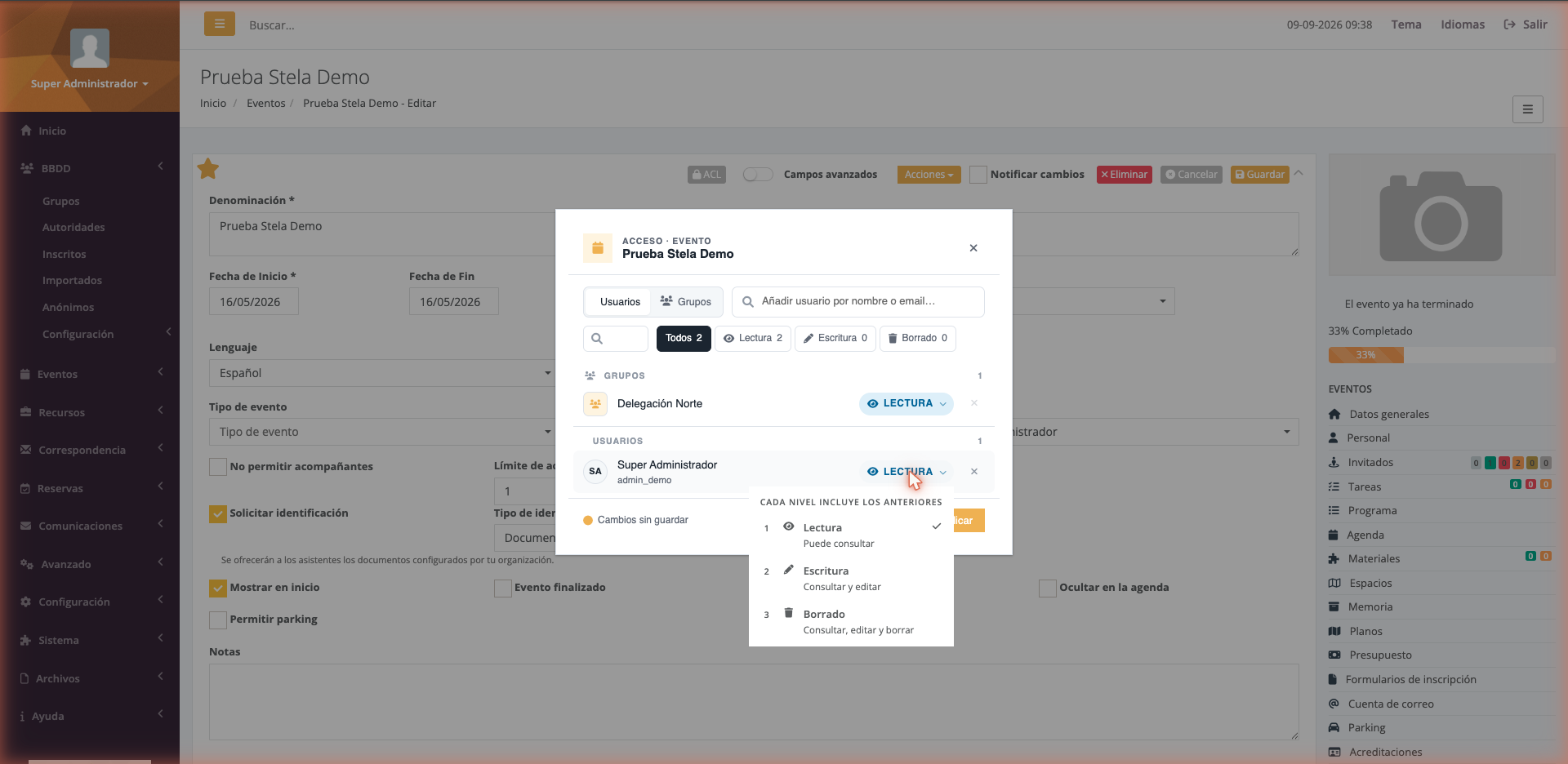Viewport: 1568px width, 764px height.
Task: Check Notificar cambios checkbox
Action: (x=978, y=175)
